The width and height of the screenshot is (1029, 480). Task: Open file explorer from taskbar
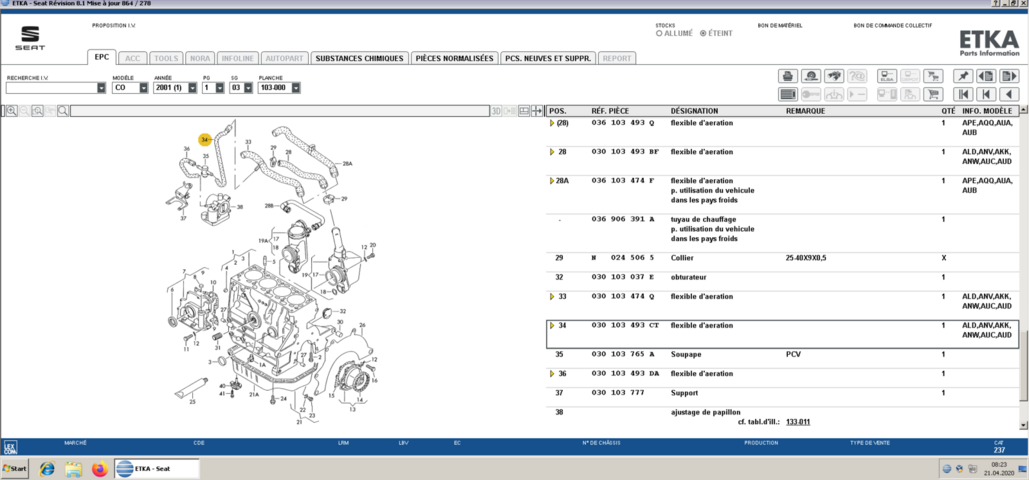coord(74,469)
